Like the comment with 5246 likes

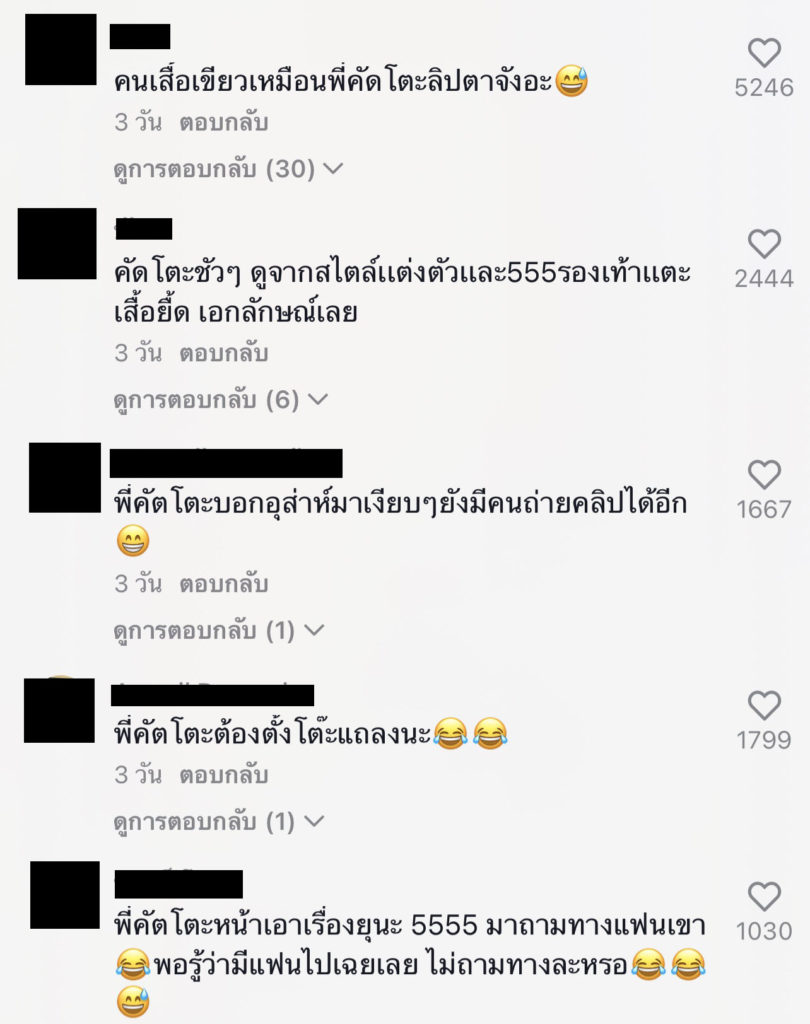click(x=764, y=53)
